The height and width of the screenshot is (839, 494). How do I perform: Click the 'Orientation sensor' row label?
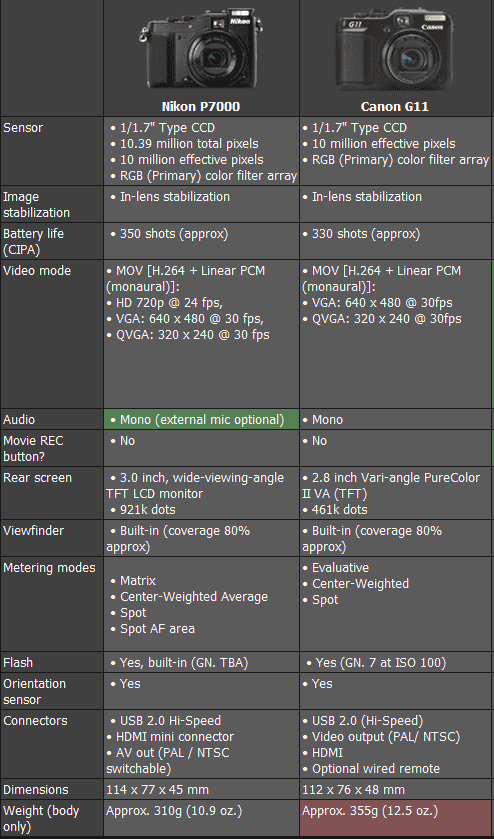(35, 691)
